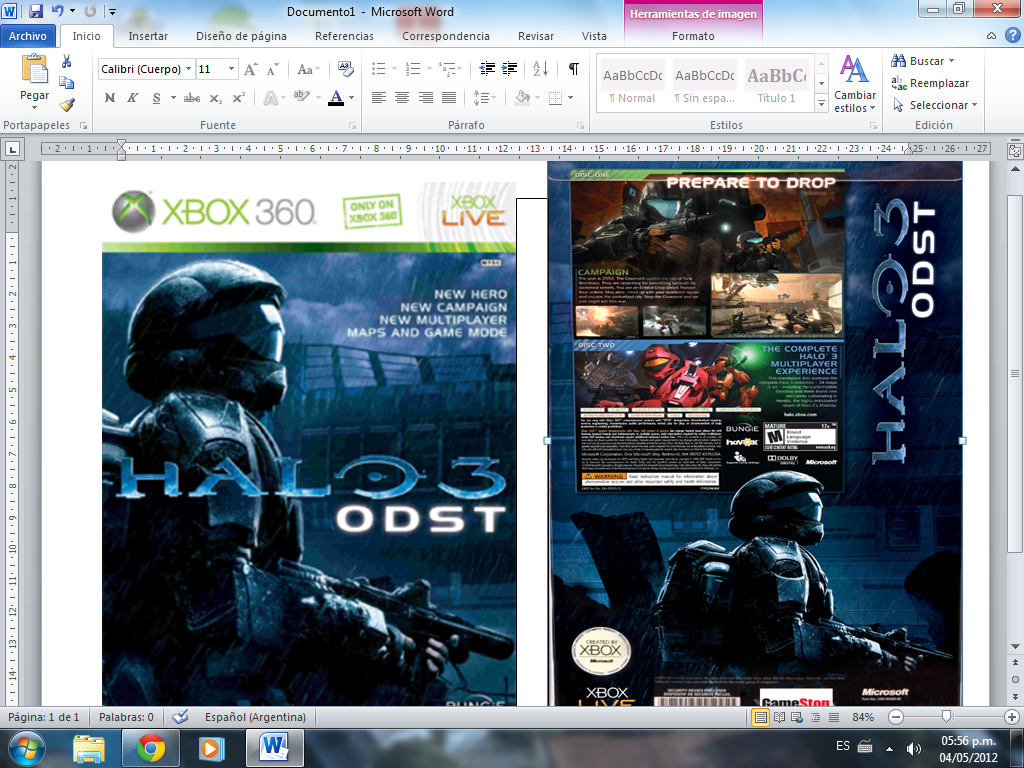Click the Clear Formatting icon
The image size is (1024, 768).
345,69
